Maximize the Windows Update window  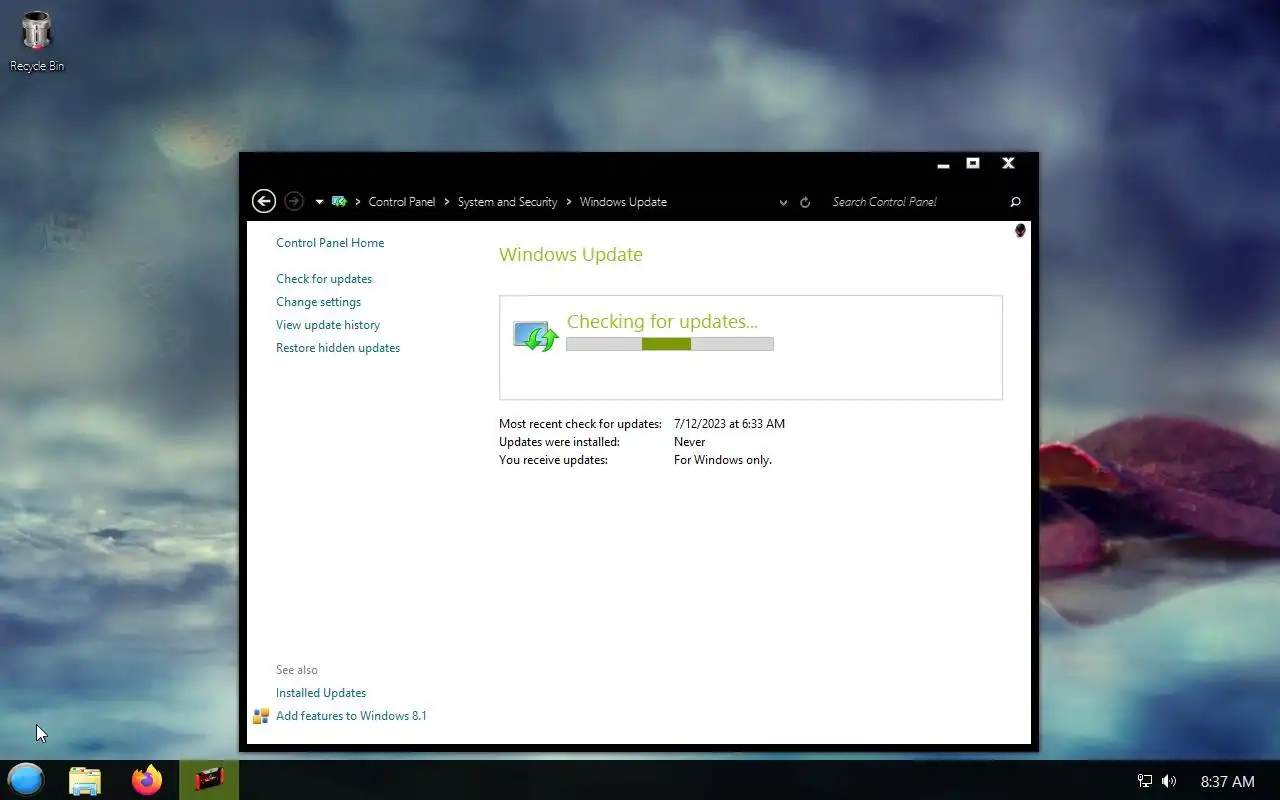pos(973,163)
